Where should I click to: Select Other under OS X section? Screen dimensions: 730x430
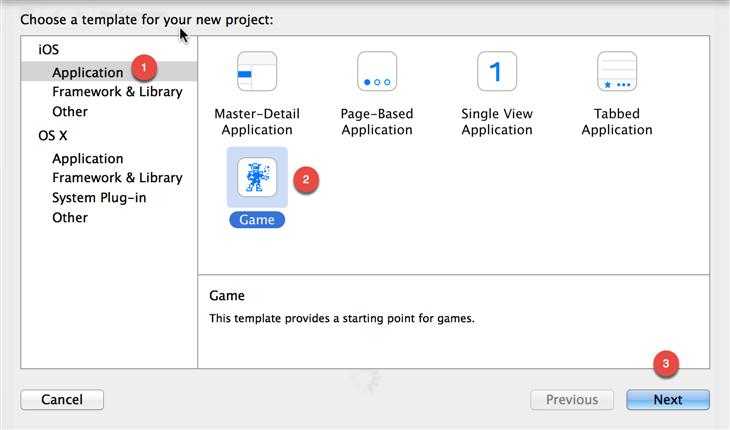coord(70,217)
